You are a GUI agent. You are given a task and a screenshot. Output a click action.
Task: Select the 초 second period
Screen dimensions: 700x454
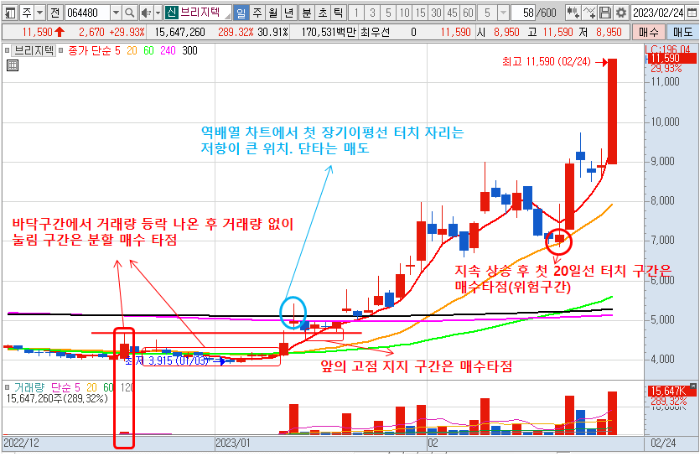click(x=322, y=12)
